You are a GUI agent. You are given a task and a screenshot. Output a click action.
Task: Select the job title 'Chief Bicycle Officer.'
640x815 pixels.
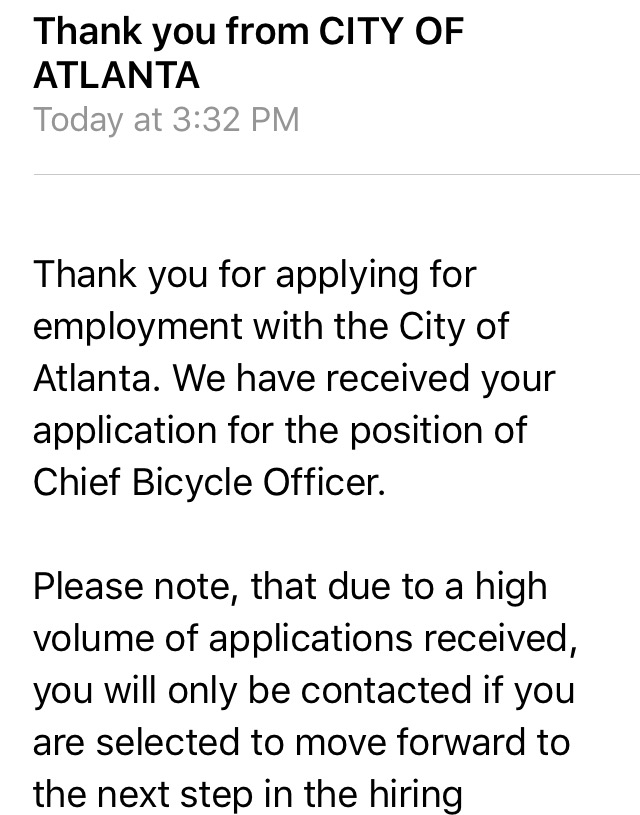tap(207, 482)
